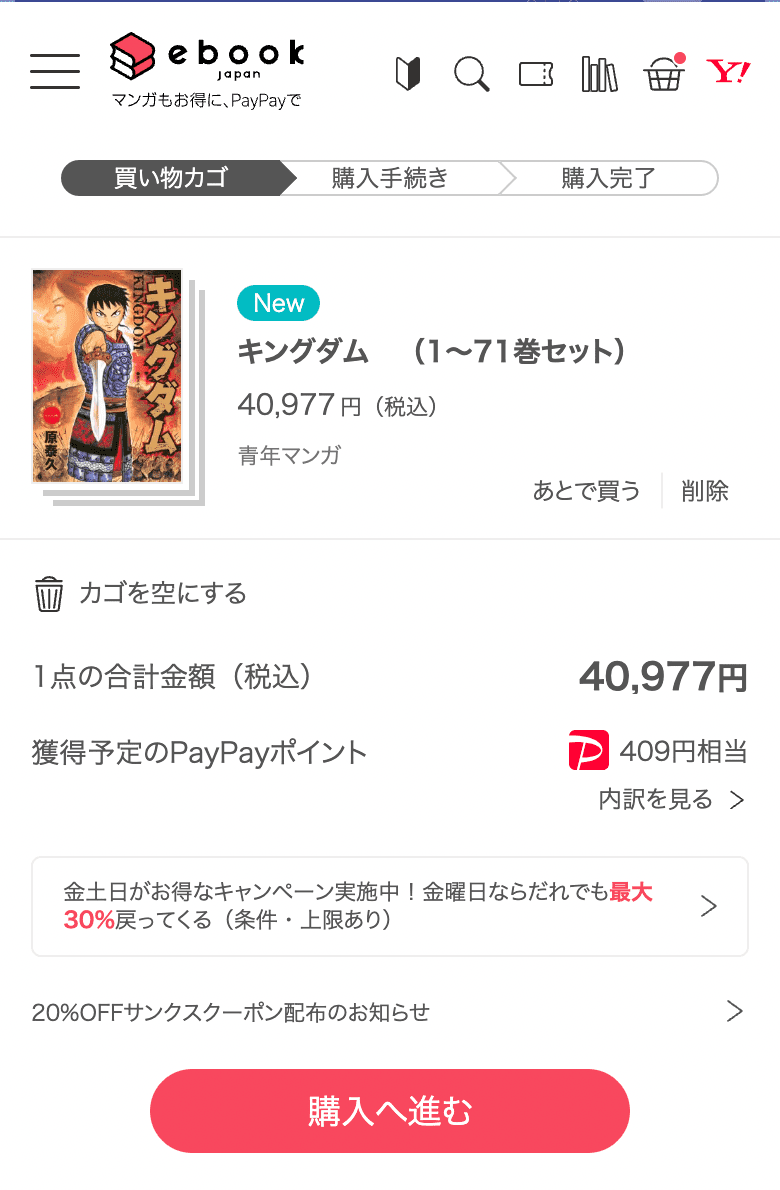This screenshot has height=1190, width=780.
Task: Open search with magnifier icon
Action: click(471, 74)
